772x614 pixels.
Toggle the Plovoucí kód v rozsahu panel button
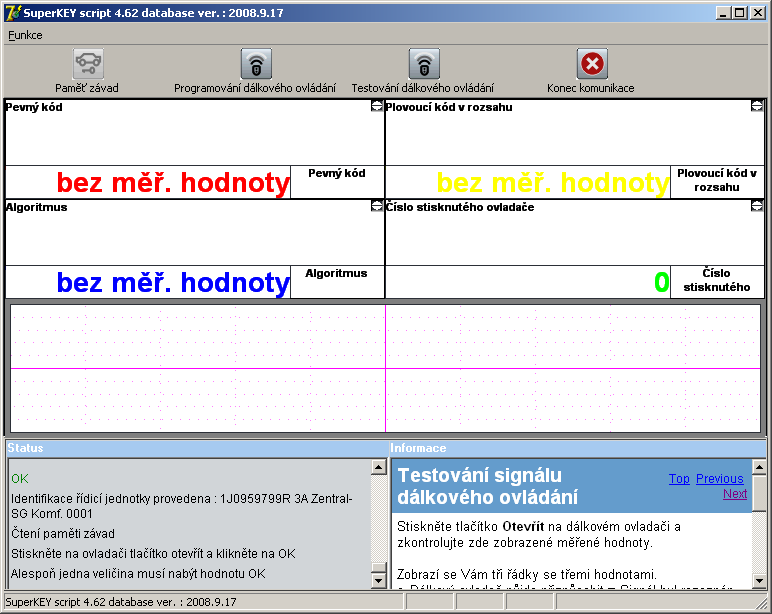tap(757, 106)
